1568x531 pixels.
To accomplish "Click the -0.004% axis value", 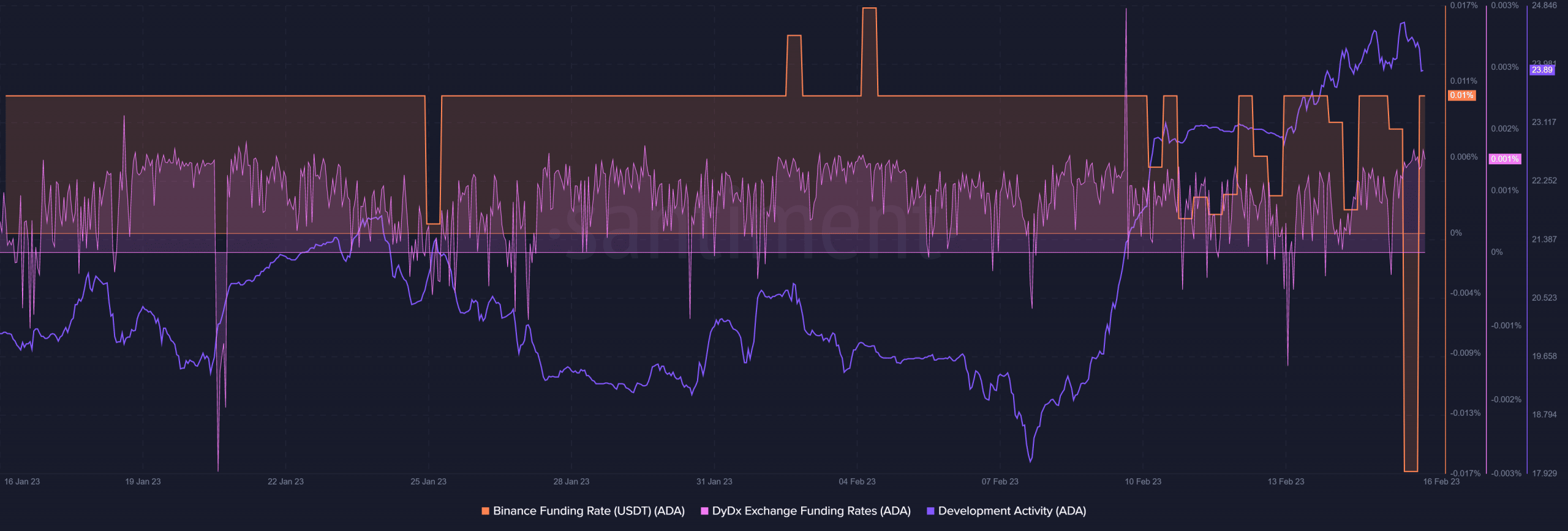I will [x=1465, y=293].
